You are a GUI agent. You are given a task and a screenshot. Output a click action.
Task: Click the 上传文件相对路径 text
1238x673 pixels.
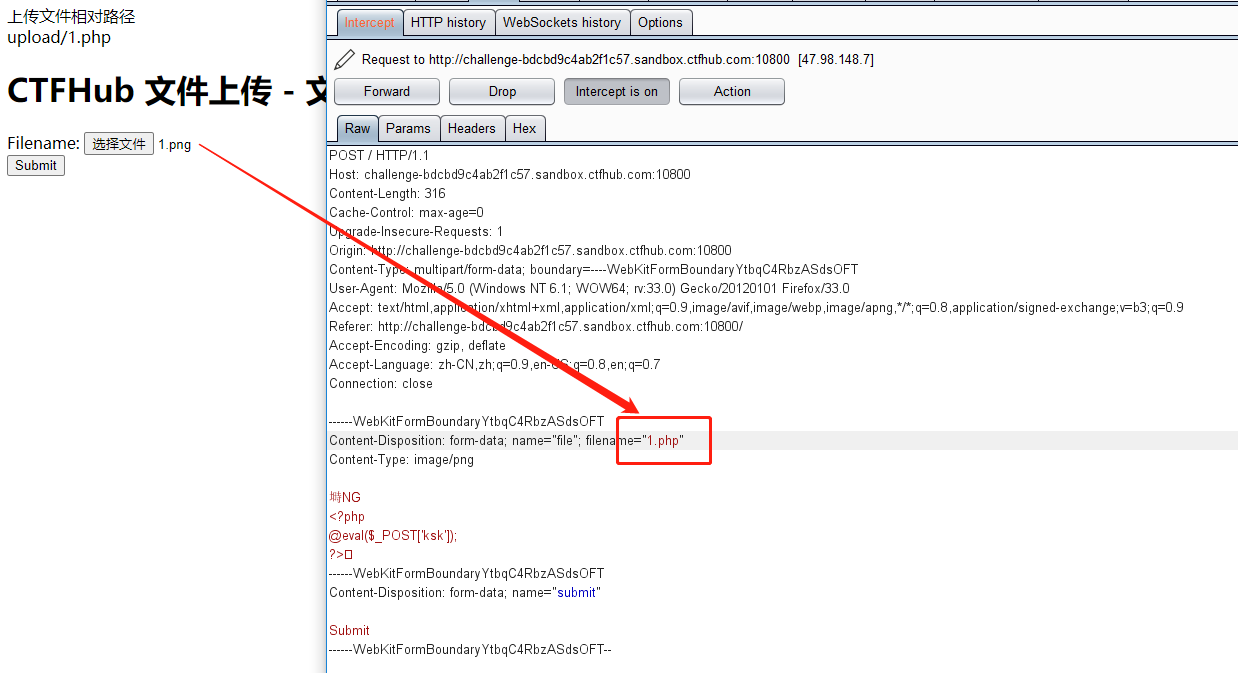71,16
